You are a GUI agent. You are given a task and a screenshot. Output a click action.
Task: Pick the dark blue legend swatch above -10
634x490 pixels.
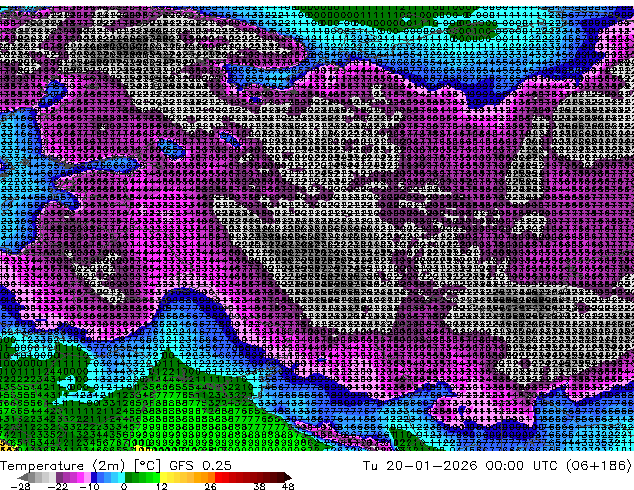tap(94, 477)
